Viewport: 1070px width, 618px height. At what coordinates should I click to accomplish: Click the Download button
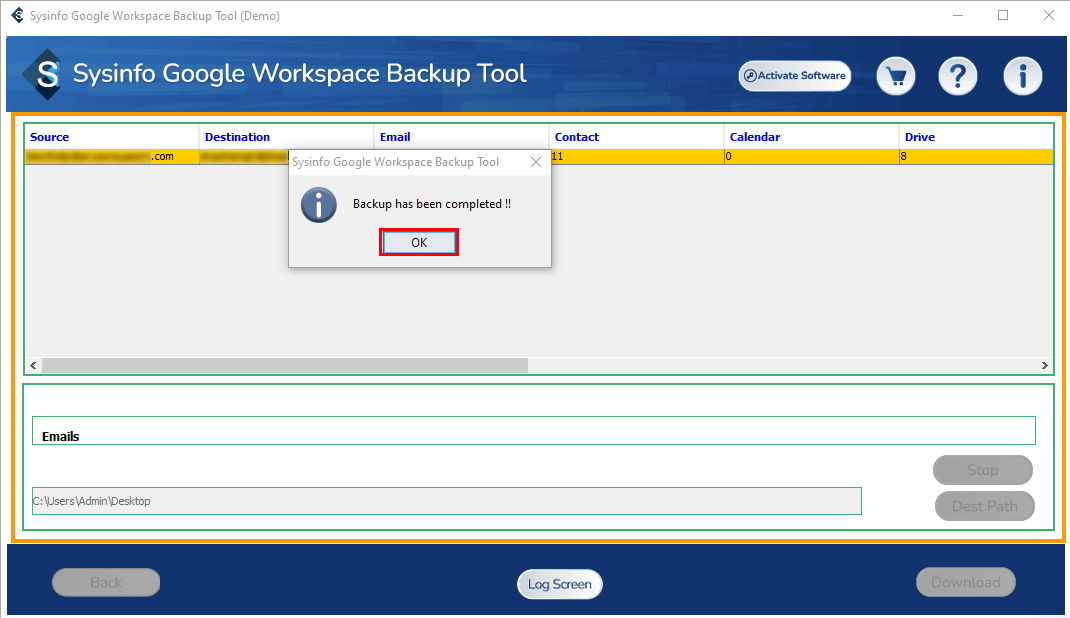pos(965,582)
